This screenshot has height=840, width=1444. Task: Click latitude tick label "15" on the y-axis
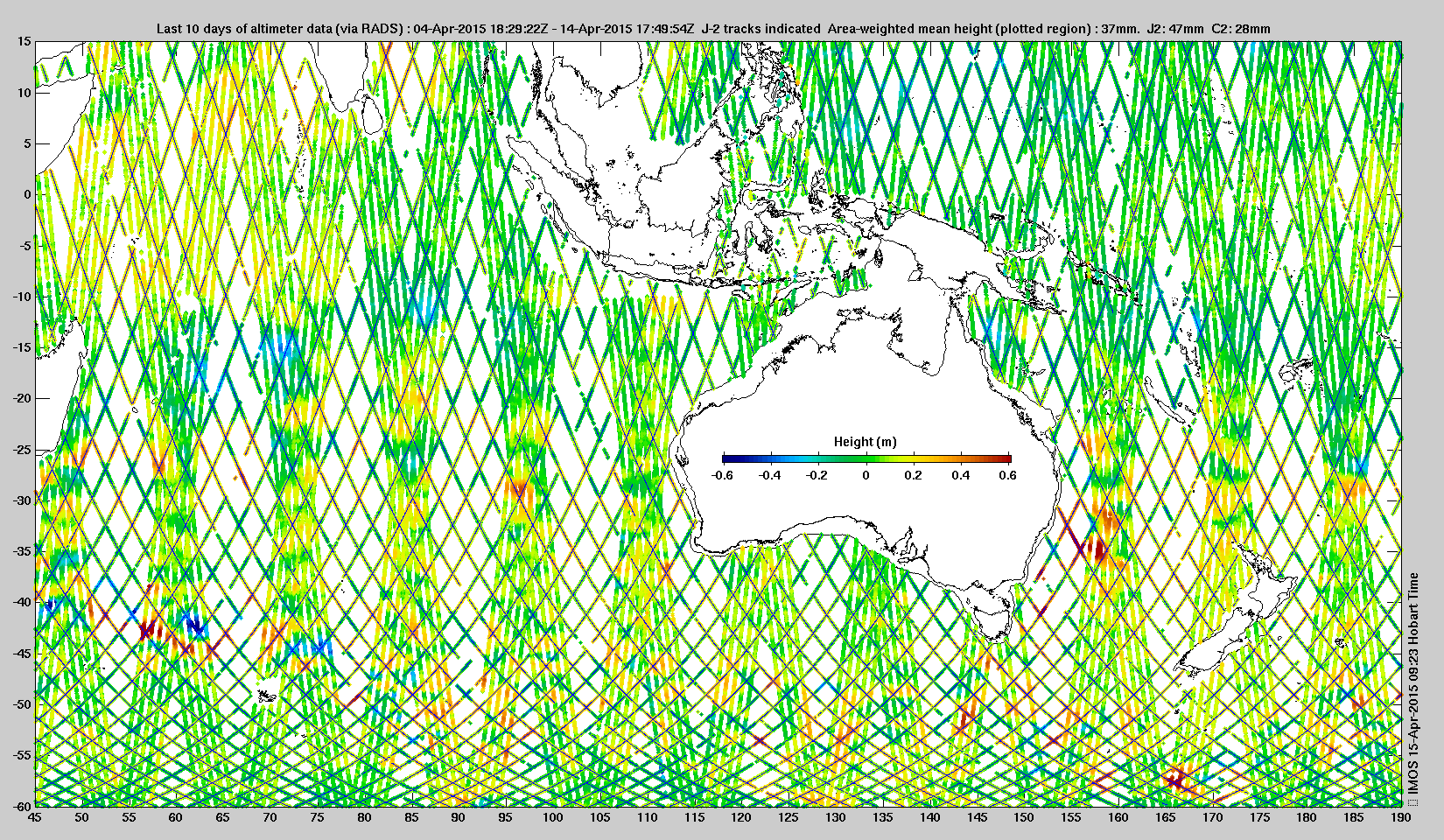coord(25,41)
